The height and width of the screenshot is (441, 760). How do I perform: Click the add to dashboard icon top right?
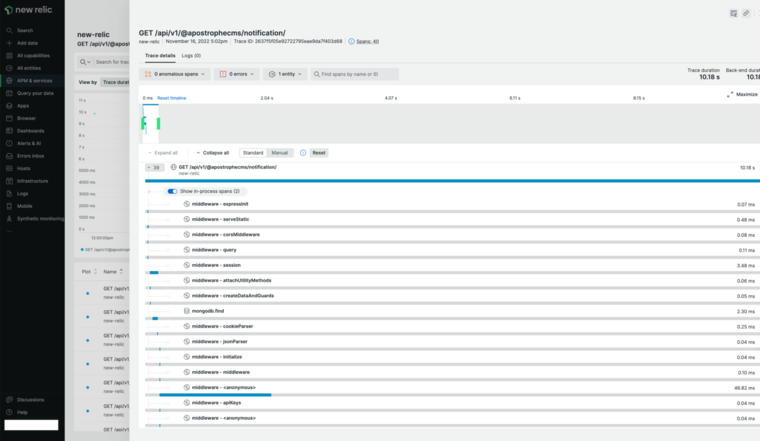pyautogui.click(x=733, y=14)
